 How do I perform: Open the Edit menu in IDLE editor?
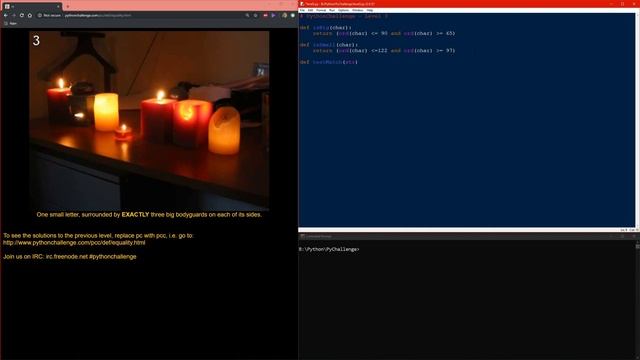pos(311,10)
